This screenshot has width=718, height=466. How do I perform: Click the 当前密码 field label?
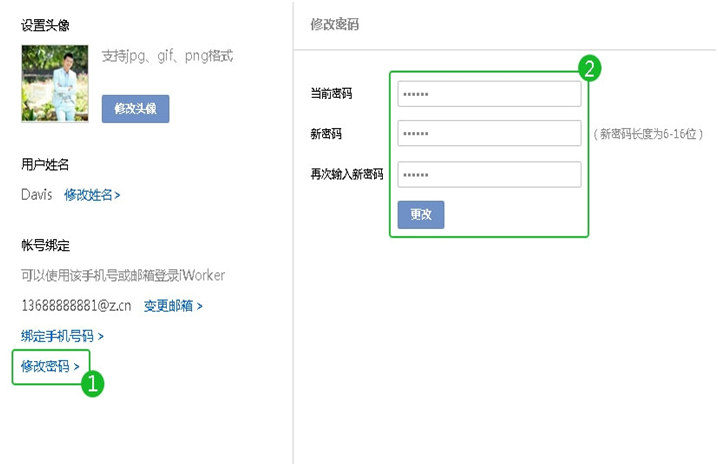pos(331,93)
